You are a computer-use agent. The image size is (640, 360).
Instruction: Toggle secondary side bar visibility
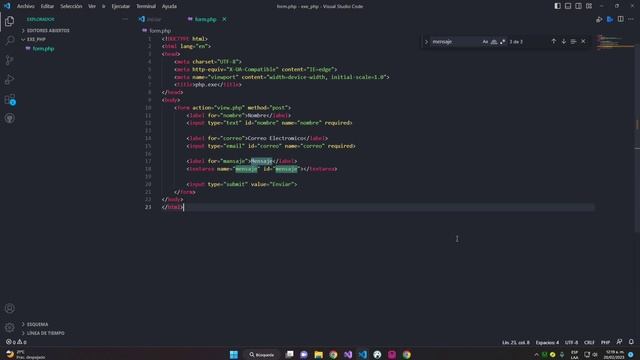pos(578,6)
